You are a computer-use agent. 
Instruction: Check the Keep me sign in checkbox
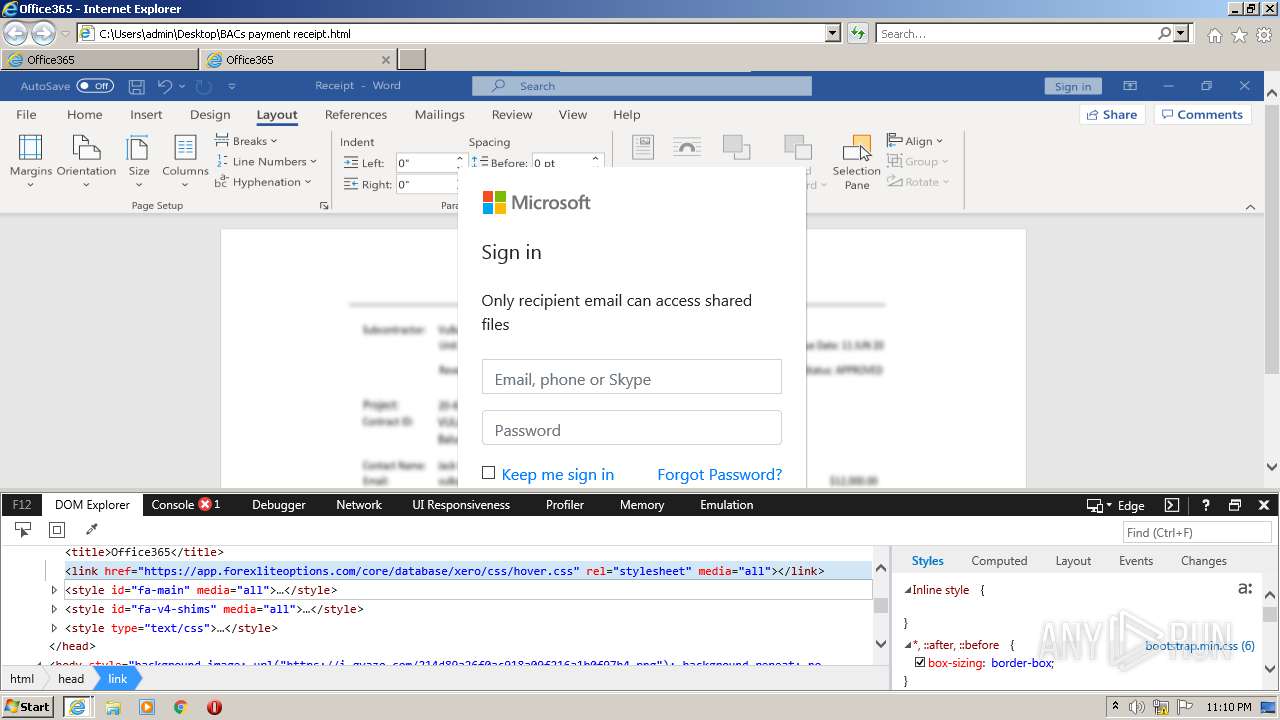488,473
